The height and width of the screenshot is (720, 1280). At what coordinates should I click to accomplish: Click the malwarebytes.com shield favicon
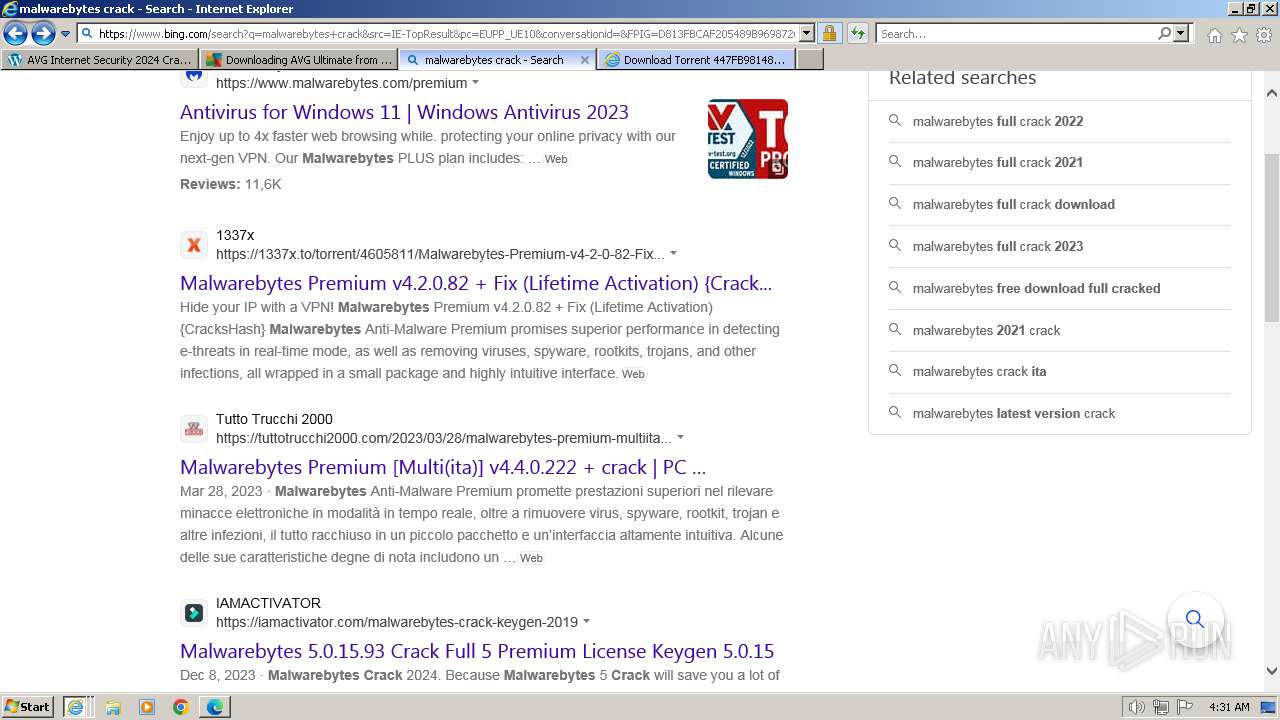click(x=194, y=75)
